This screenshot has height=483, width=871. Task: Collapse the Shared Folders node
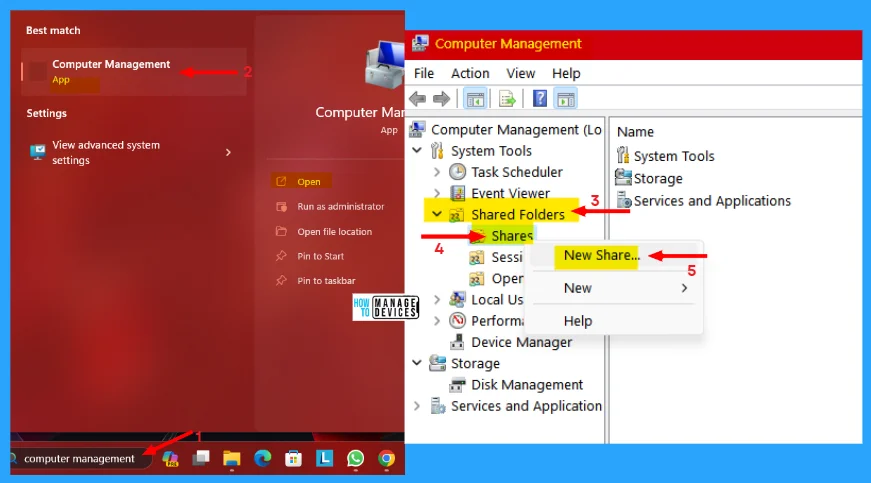coord(437,214)
